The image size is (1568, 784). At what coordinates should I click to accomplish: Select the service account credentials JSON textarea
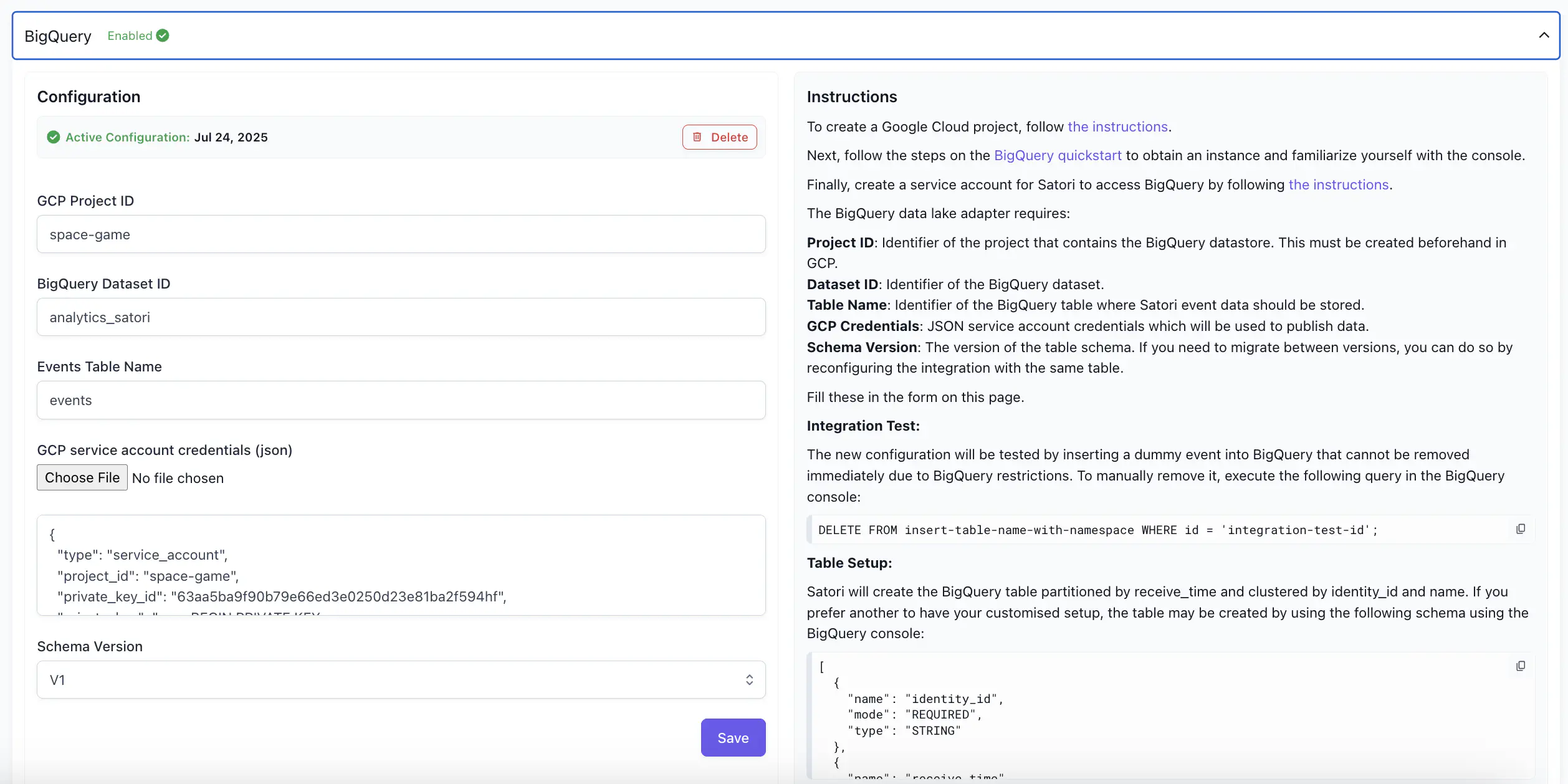tap(401, 565)
